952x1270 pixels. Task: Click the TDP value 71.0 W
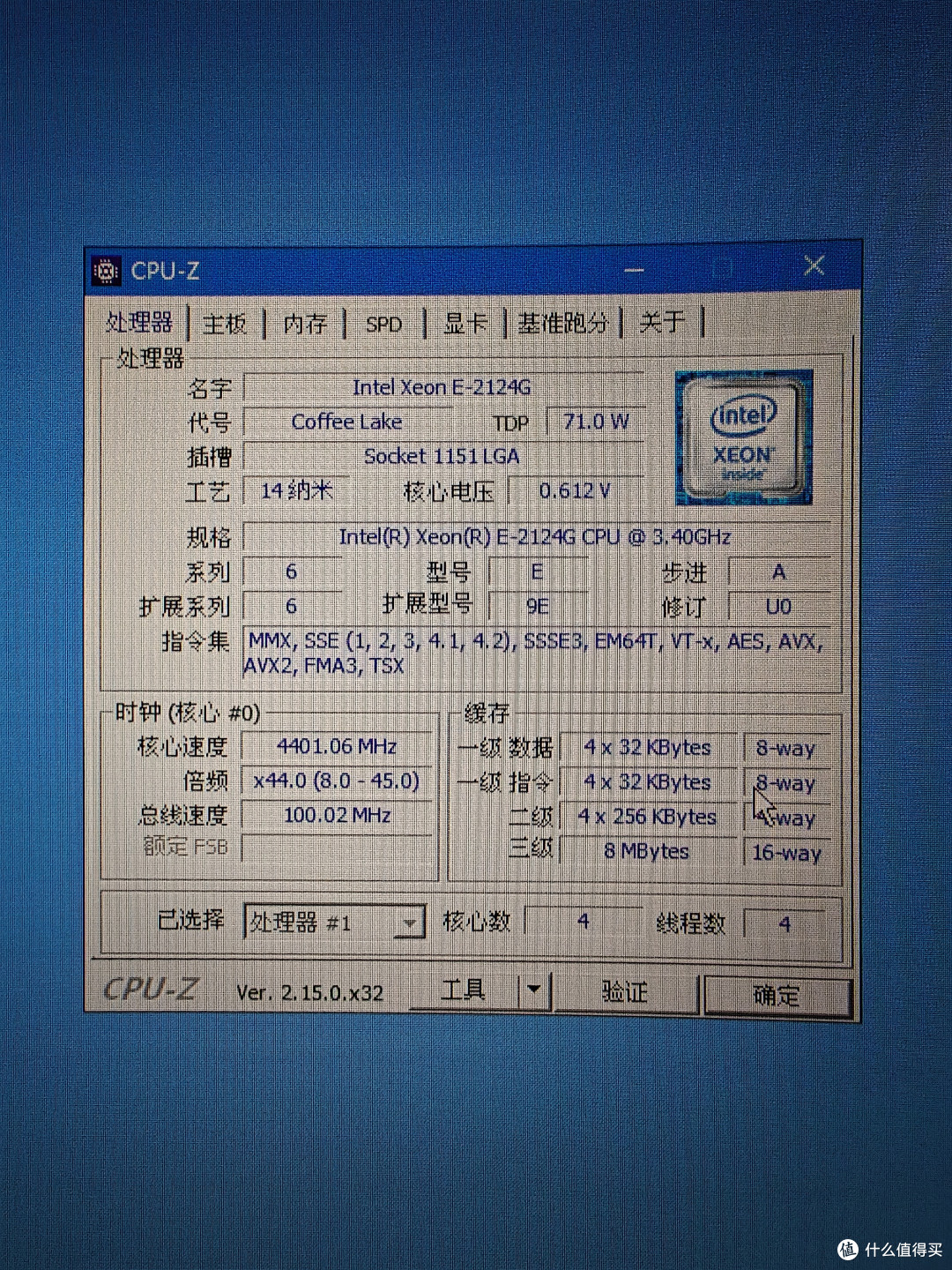coord(597,422)
